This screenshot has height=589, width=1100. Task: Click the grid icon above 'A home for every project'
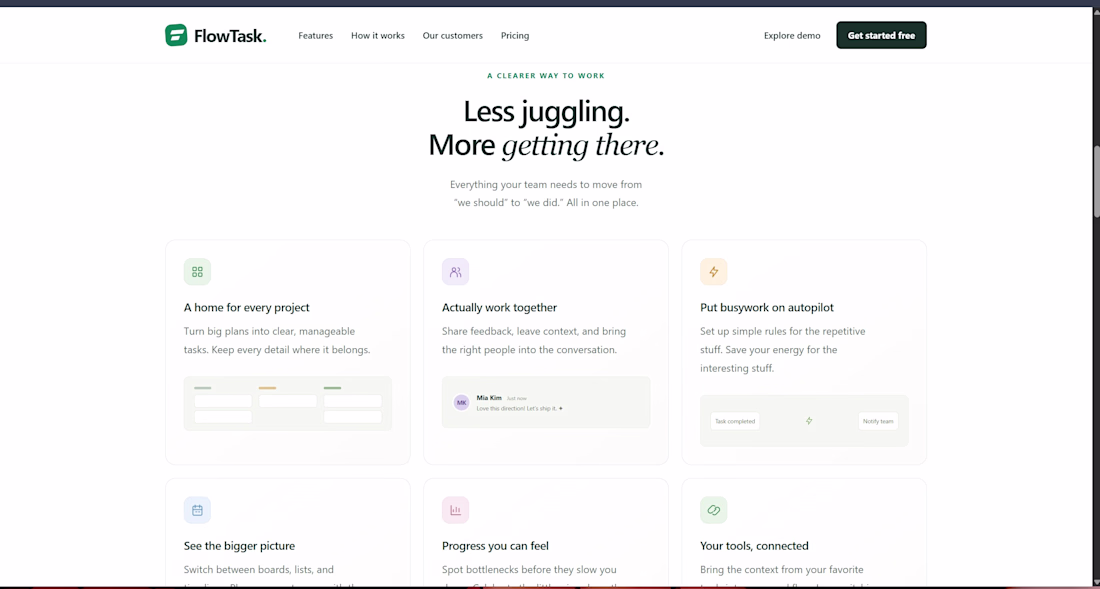197,271
